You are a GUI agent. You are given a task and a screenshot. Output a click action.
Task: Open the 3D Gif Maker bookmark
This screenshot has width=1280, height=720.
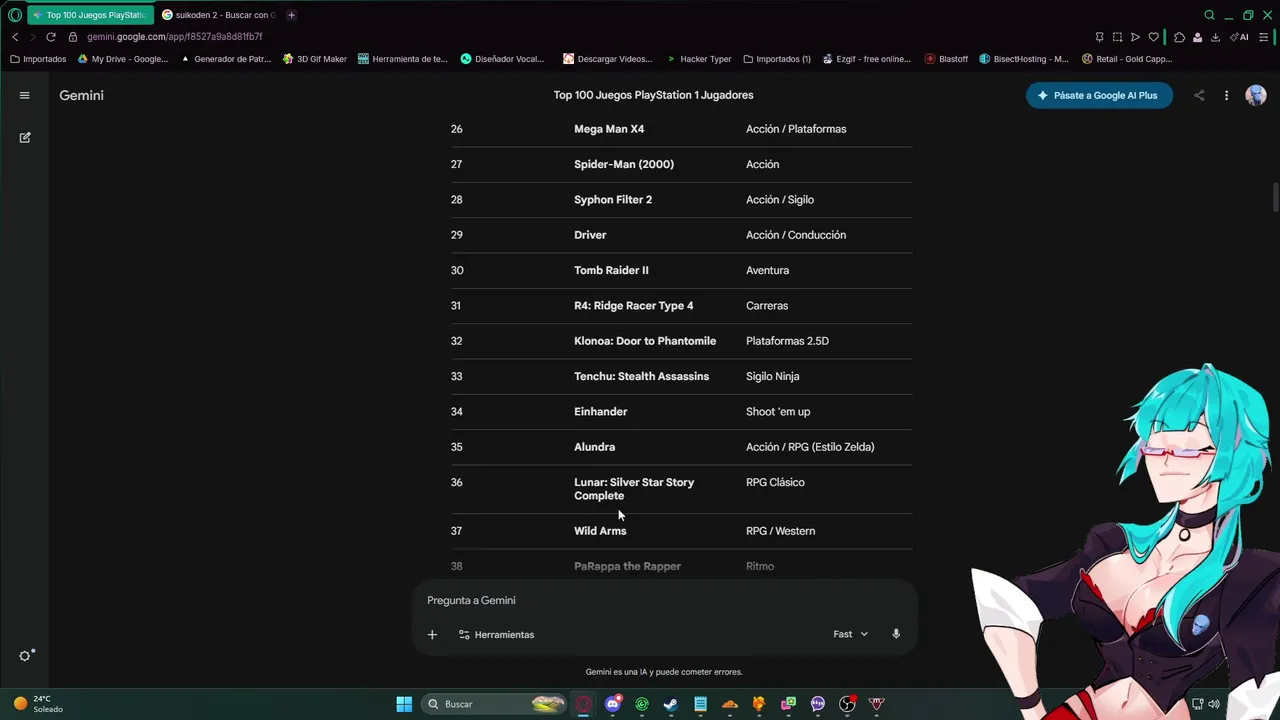314,59
